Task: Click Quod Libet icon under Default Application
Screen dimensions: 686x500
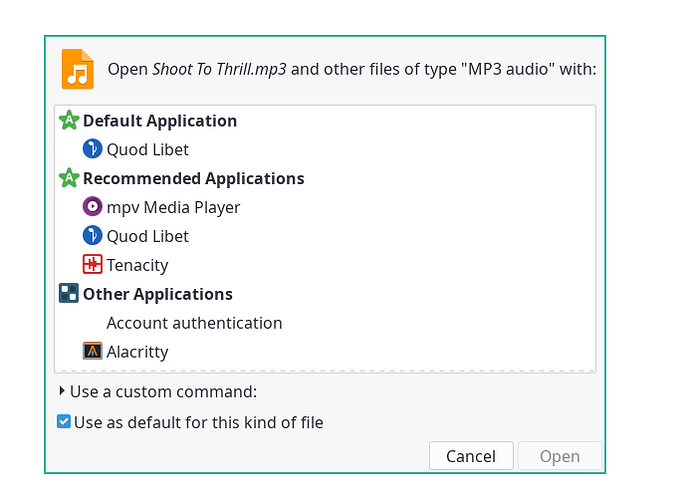Action: (92, 149)
